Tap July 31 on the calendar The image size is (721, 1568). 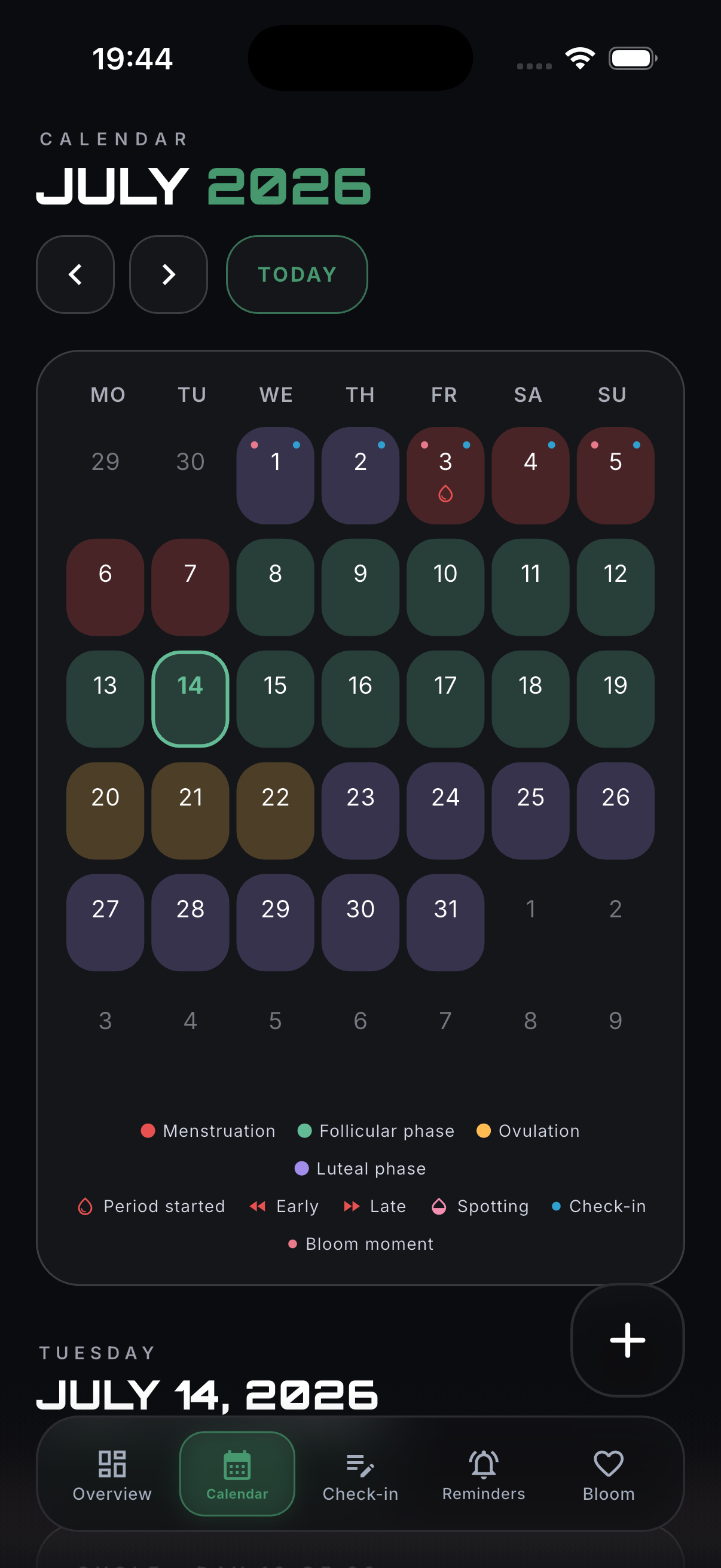(445, 923)
